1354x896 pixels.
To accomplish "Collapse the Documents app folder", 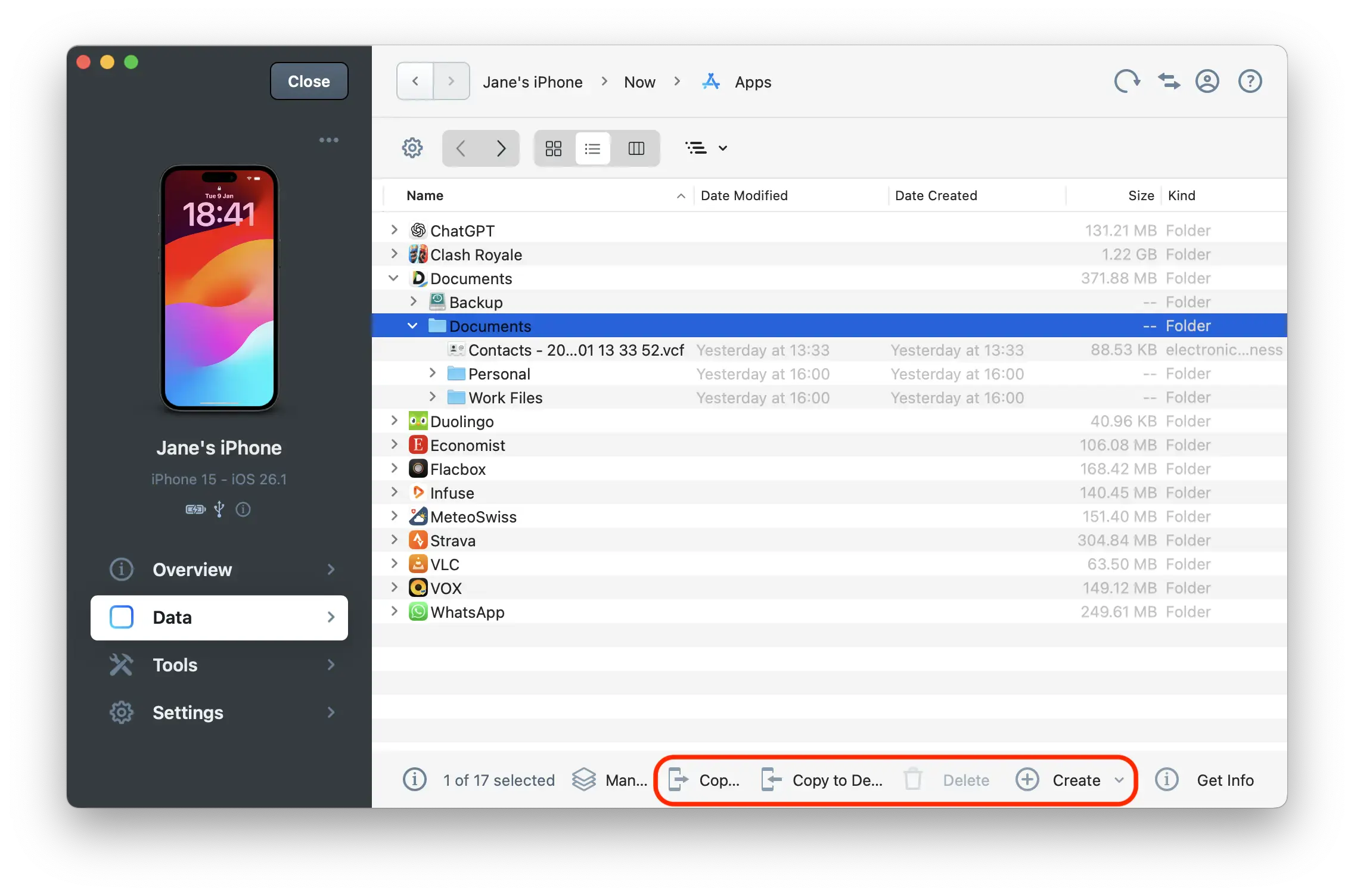I will pyautogui.click(x=394, y=278).
